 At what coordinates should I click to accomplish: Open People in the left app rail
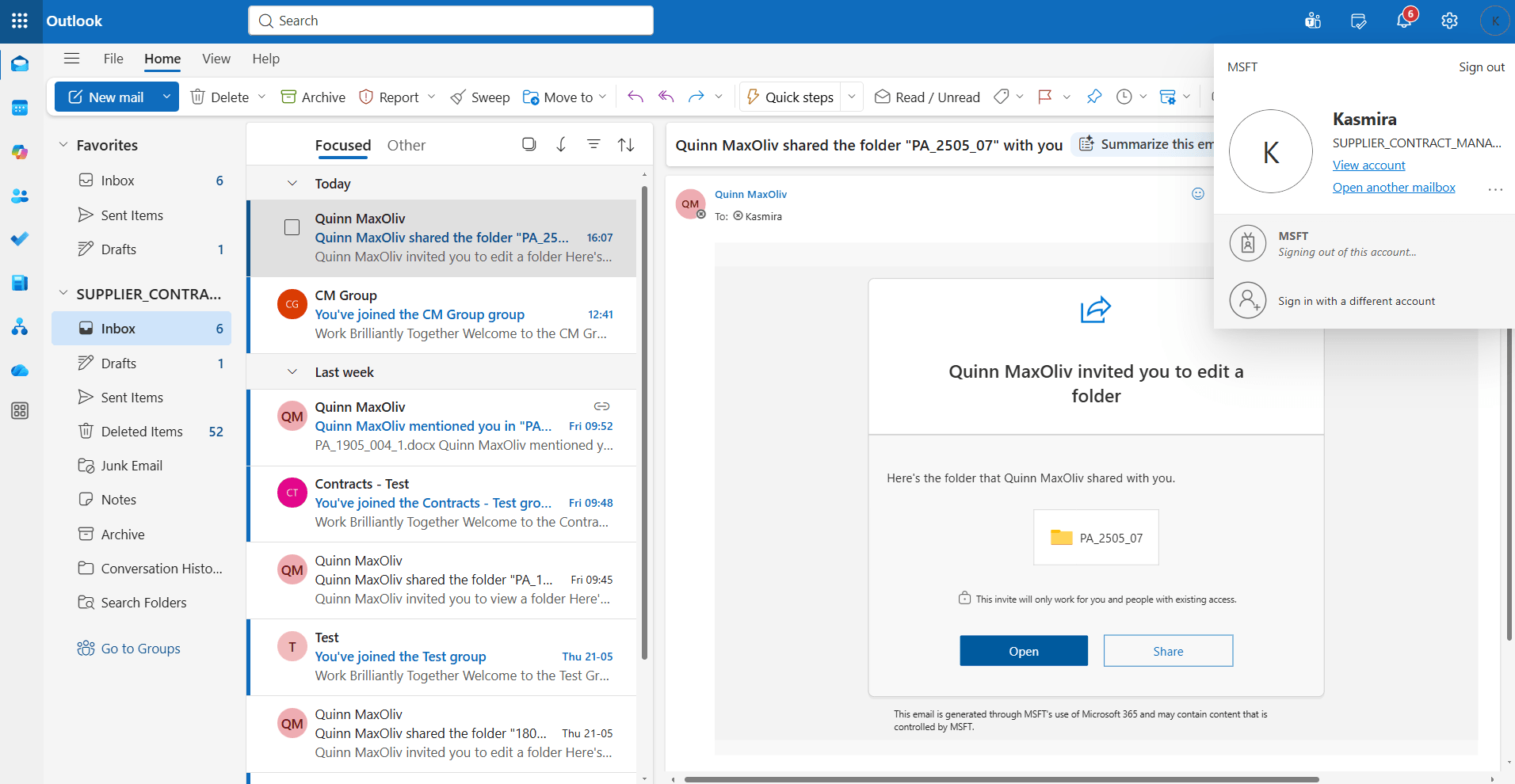click(x=20, y=196)
